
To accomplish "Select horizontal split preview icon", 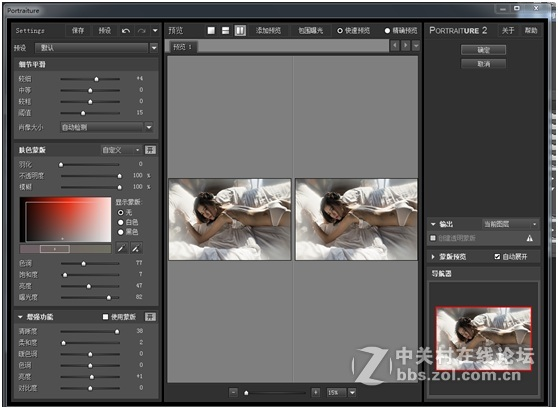I will tap(225, 31).
